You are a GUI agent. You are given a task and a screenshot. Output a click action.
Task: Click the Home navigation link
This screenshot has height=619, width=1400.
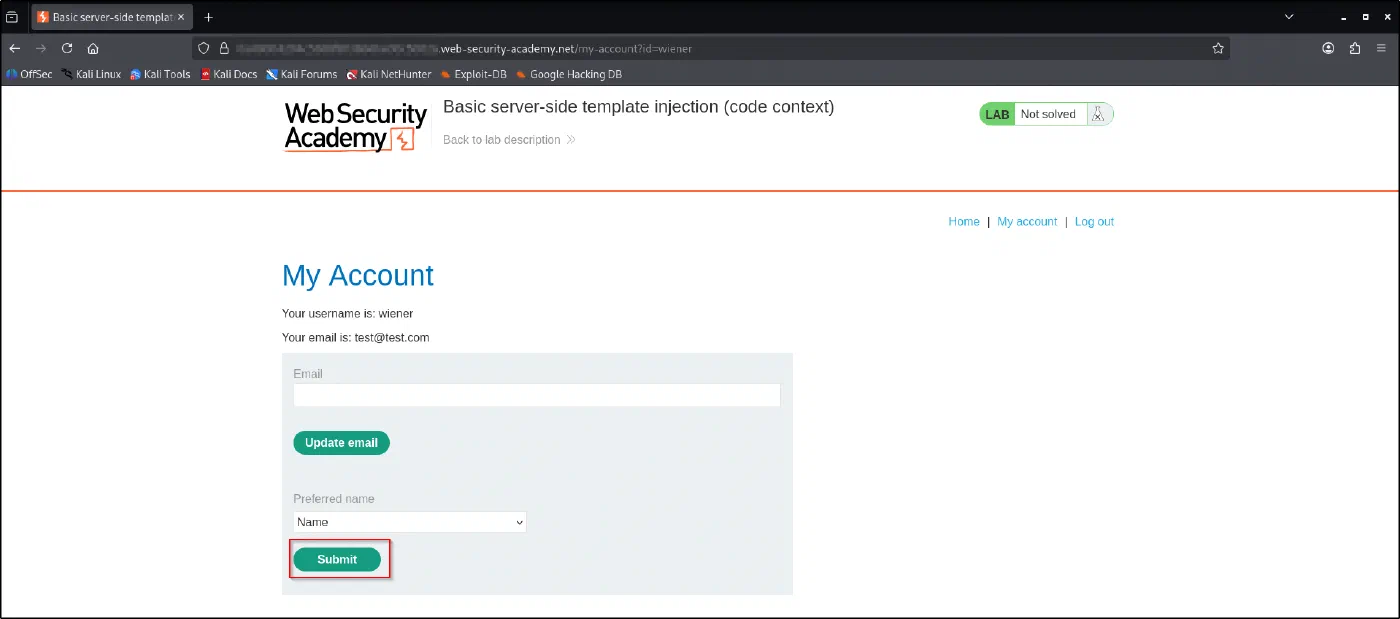click(x=964, y=222)
